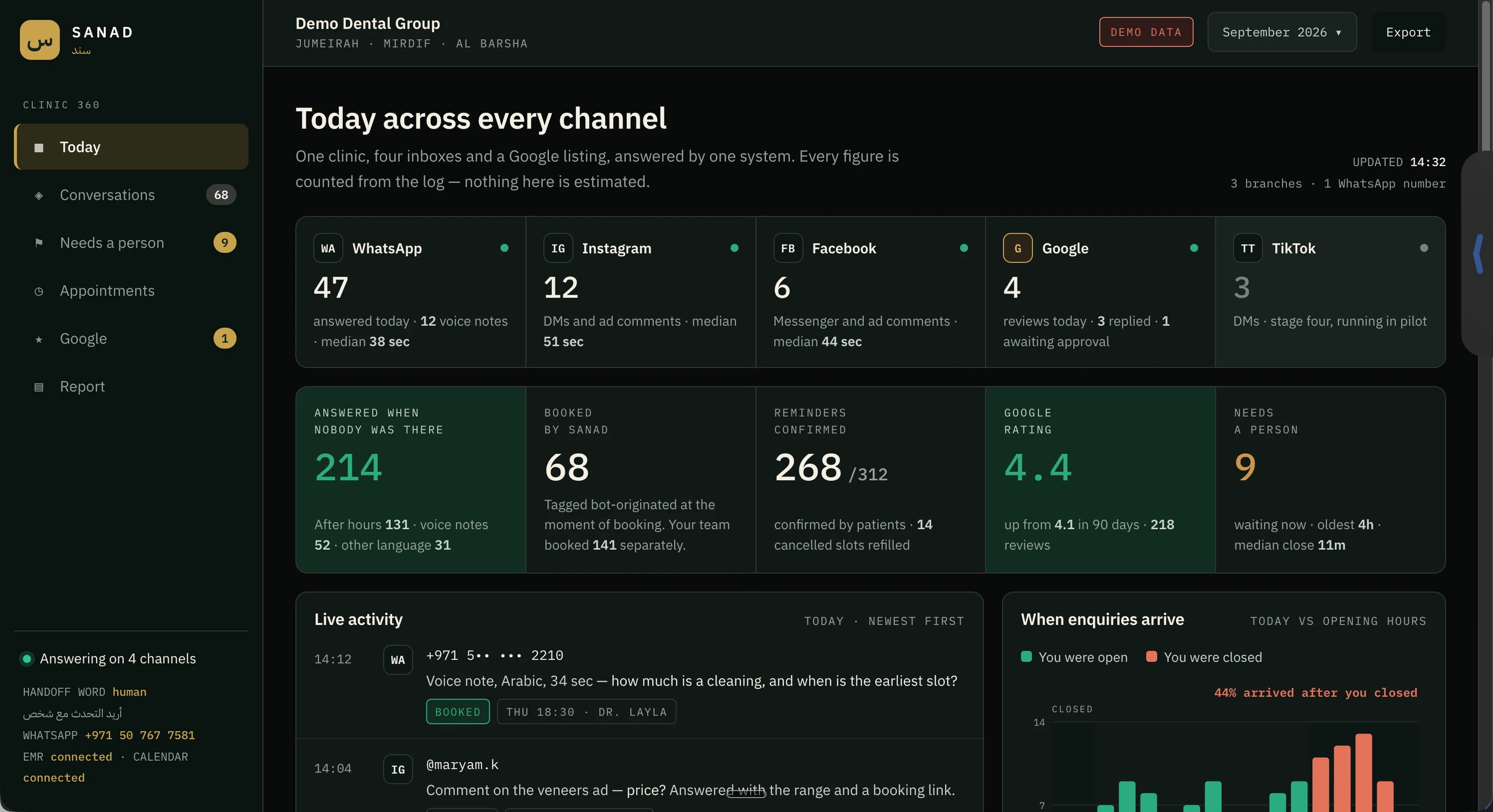Viewport: 1493px width, 812px height.
Task: Click the 44% arrived after you closed note
Action: click(1315, 693)
